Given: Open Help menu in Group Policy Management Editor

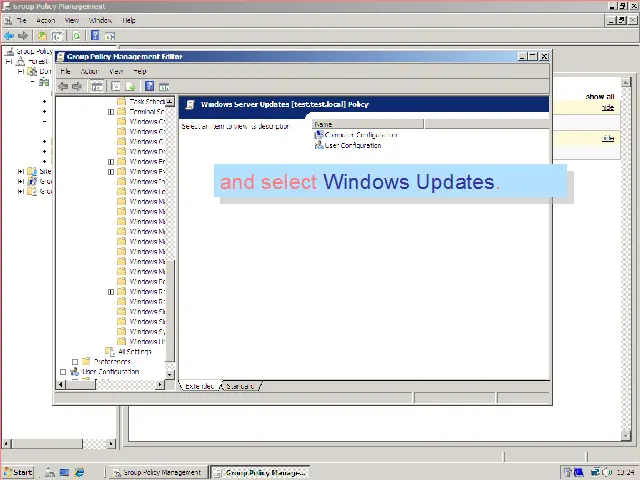Looking at the screenshot, I should point(140,71).
